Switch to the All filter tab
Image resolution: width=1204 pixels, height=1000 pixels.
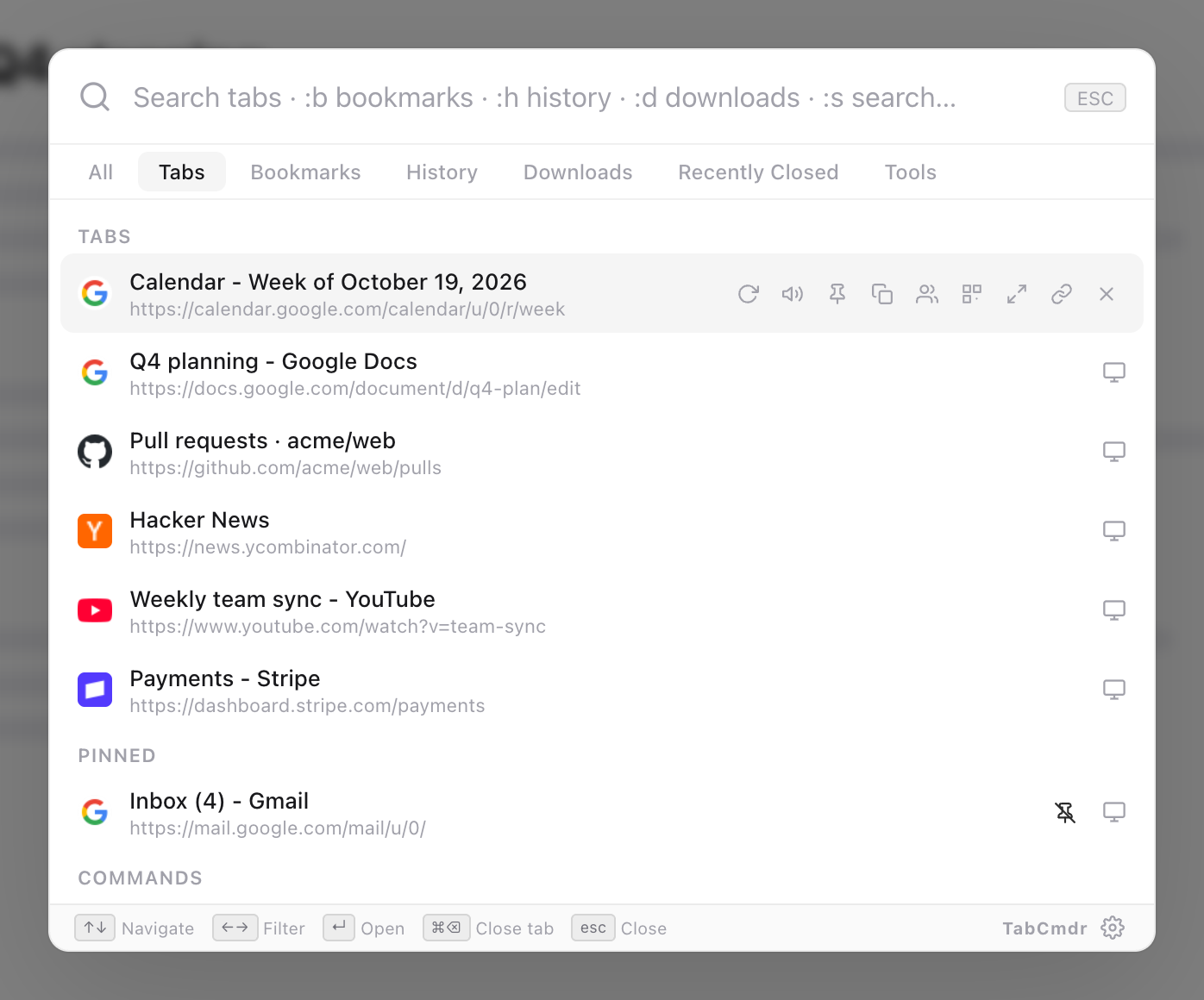coord(101,172)
